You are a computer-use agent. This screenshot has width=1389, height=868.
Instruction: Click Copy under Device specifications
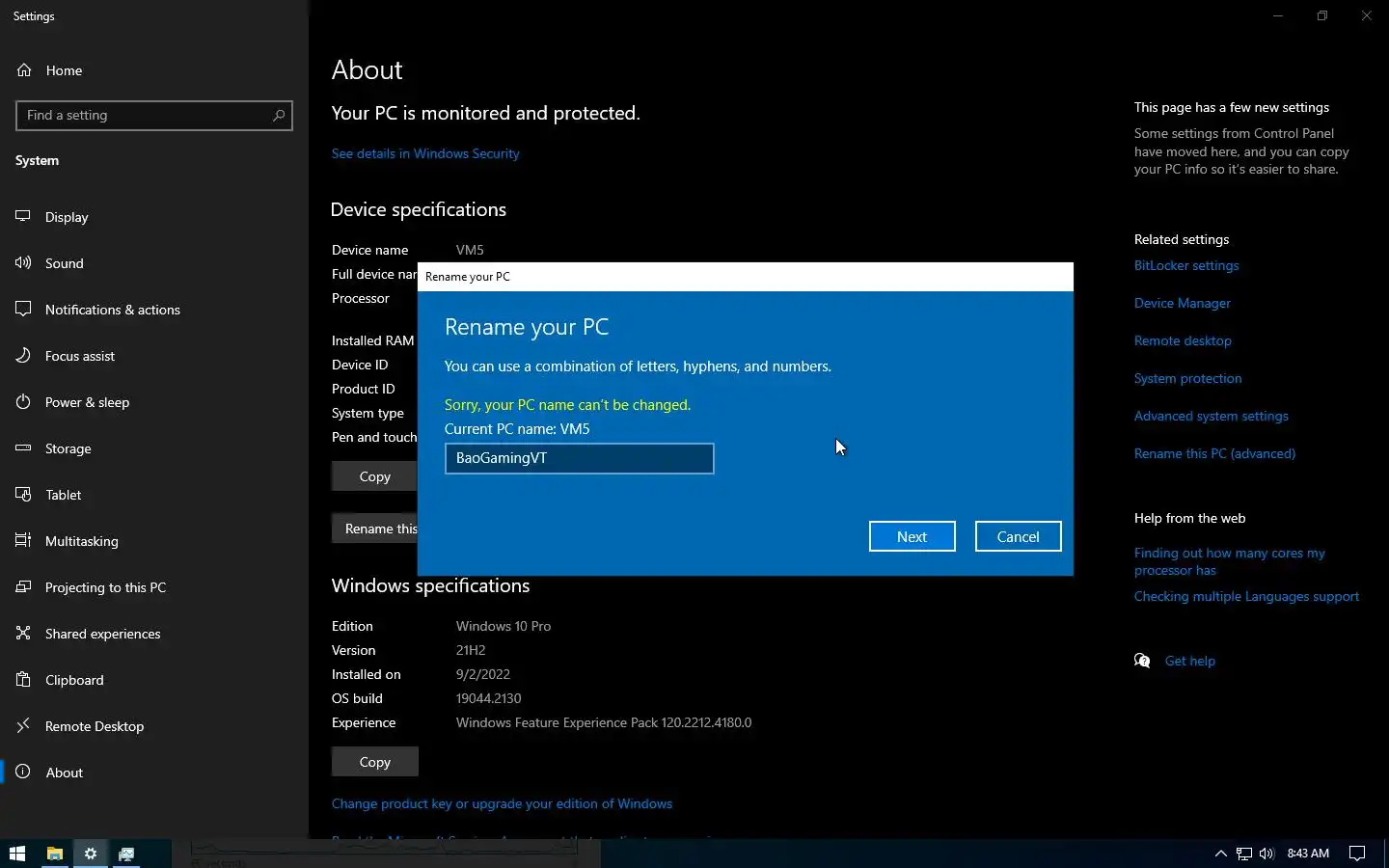pyautogui.click(x=374, y=476)
